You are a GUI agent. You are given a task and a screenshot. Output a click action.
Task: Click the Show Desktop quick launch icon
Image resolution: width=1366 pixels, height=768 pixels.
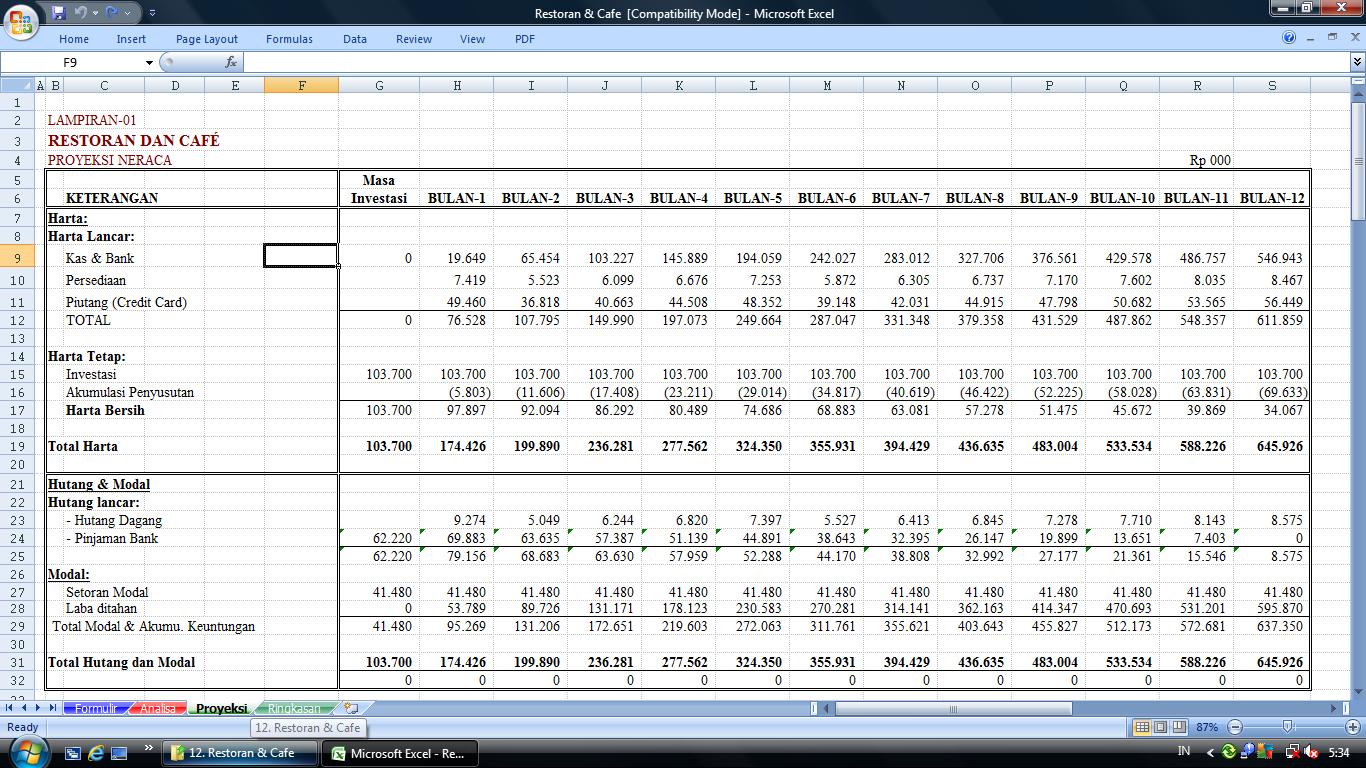(119, 752)
